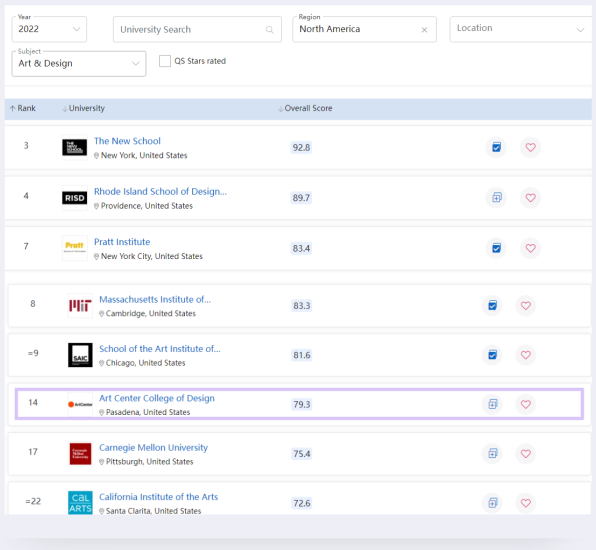Add California Institute of the Arts to compare

tap(493, 503)
